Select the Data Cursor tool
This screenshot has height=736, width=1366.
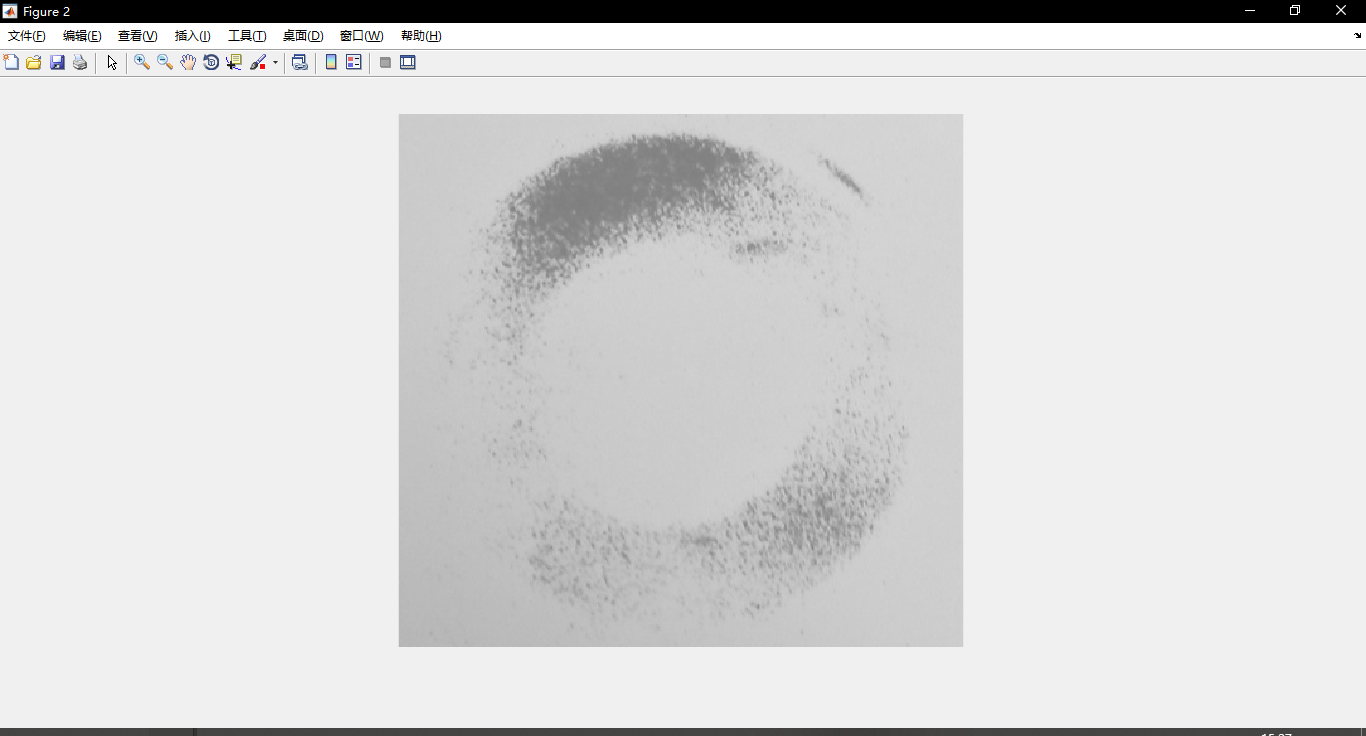pyautogui.click(x=234, y=62)
